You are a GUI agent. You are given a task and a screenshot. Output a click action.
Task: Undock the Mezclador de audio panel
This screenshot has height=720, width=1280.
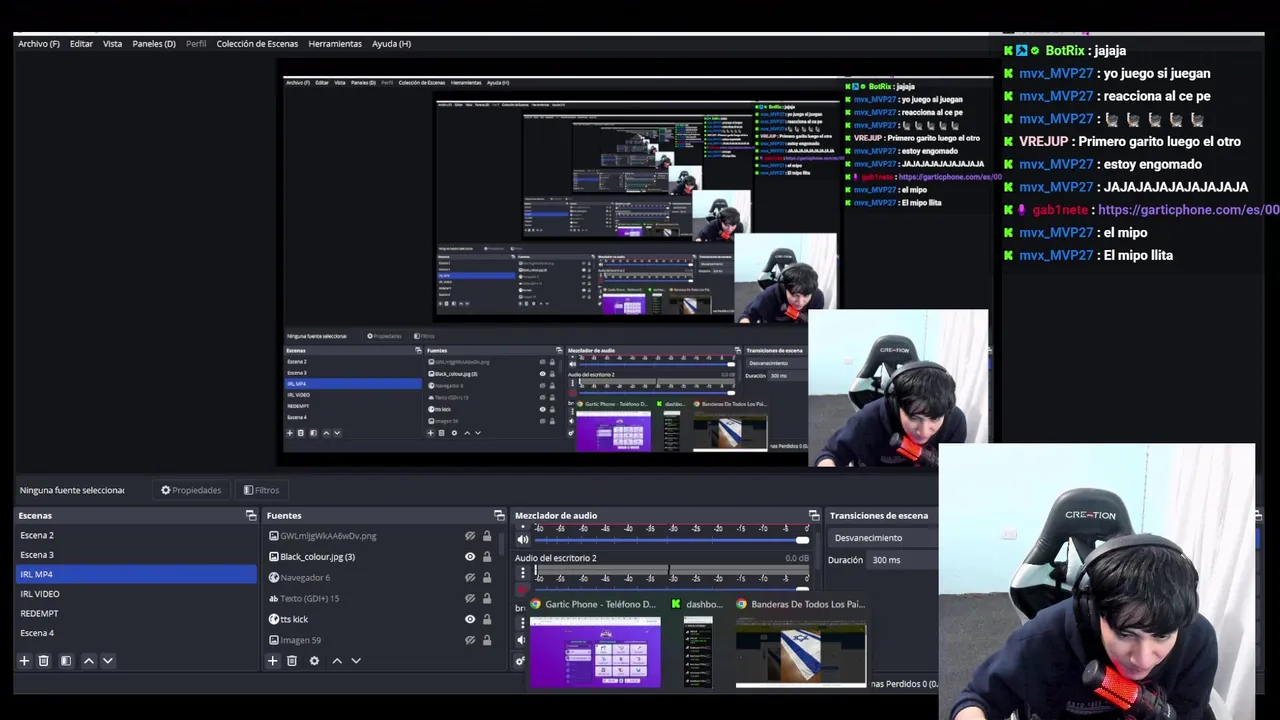814,515
